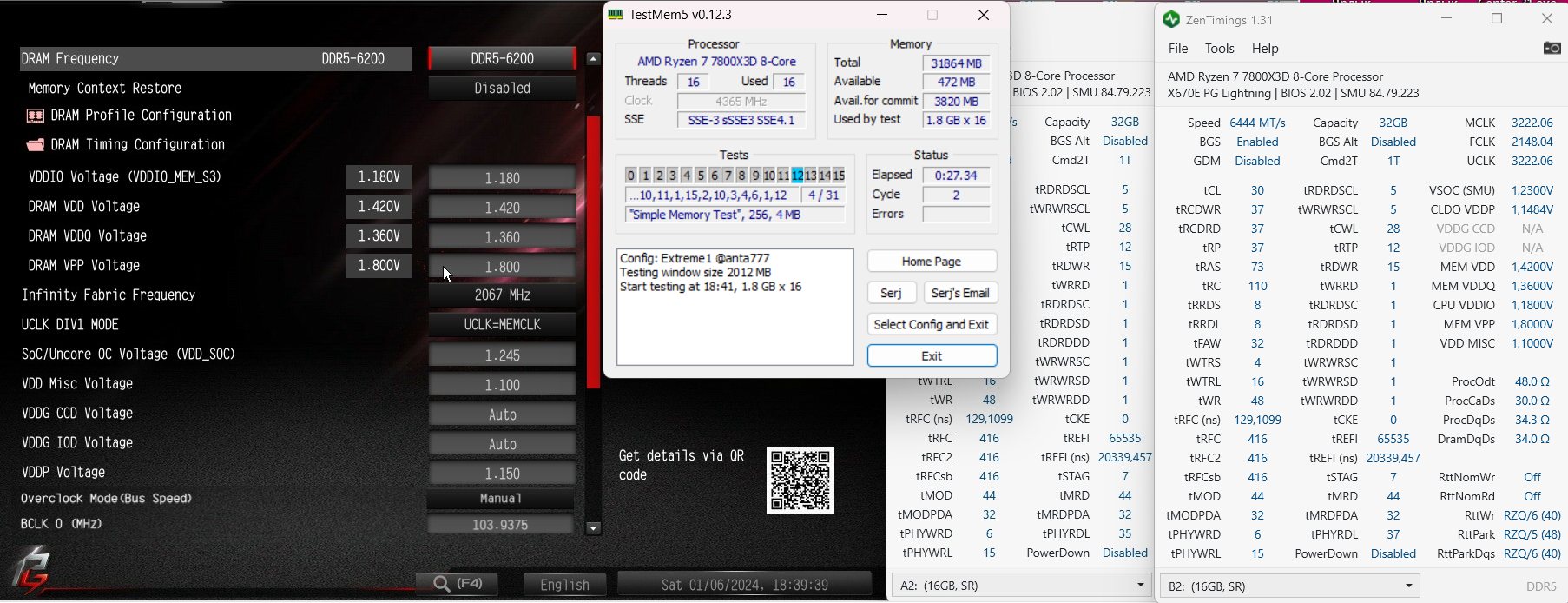Viewport: 1568px width, 603px height.
Task: Open the red-outlined DRAM Frequency value selector
Action: [503, 59]
